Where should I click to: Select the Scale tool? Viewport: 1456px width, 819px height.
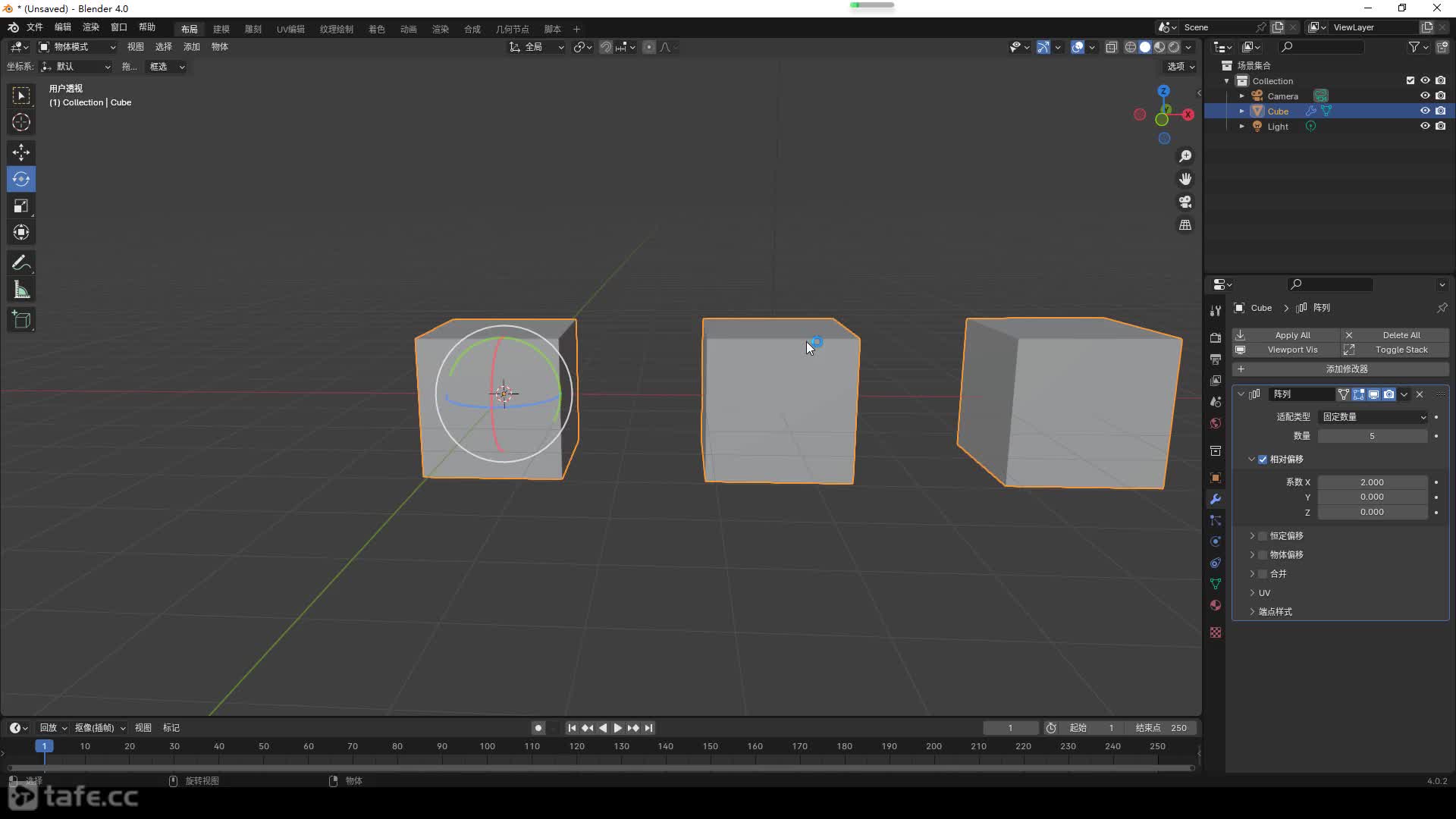[x=21, y=206]
